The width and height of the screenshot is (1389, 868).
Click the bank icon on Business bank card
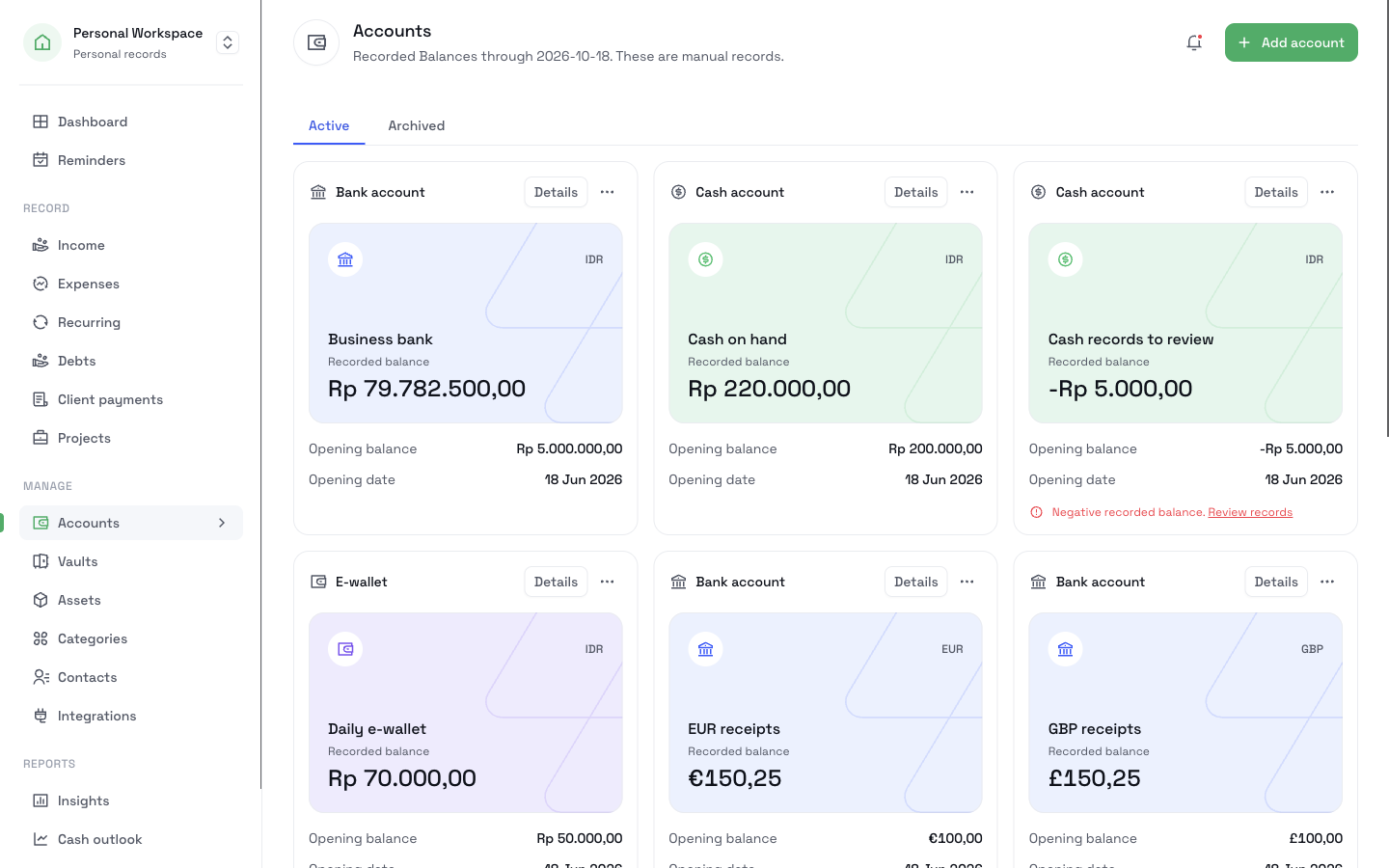coord(345,259)
